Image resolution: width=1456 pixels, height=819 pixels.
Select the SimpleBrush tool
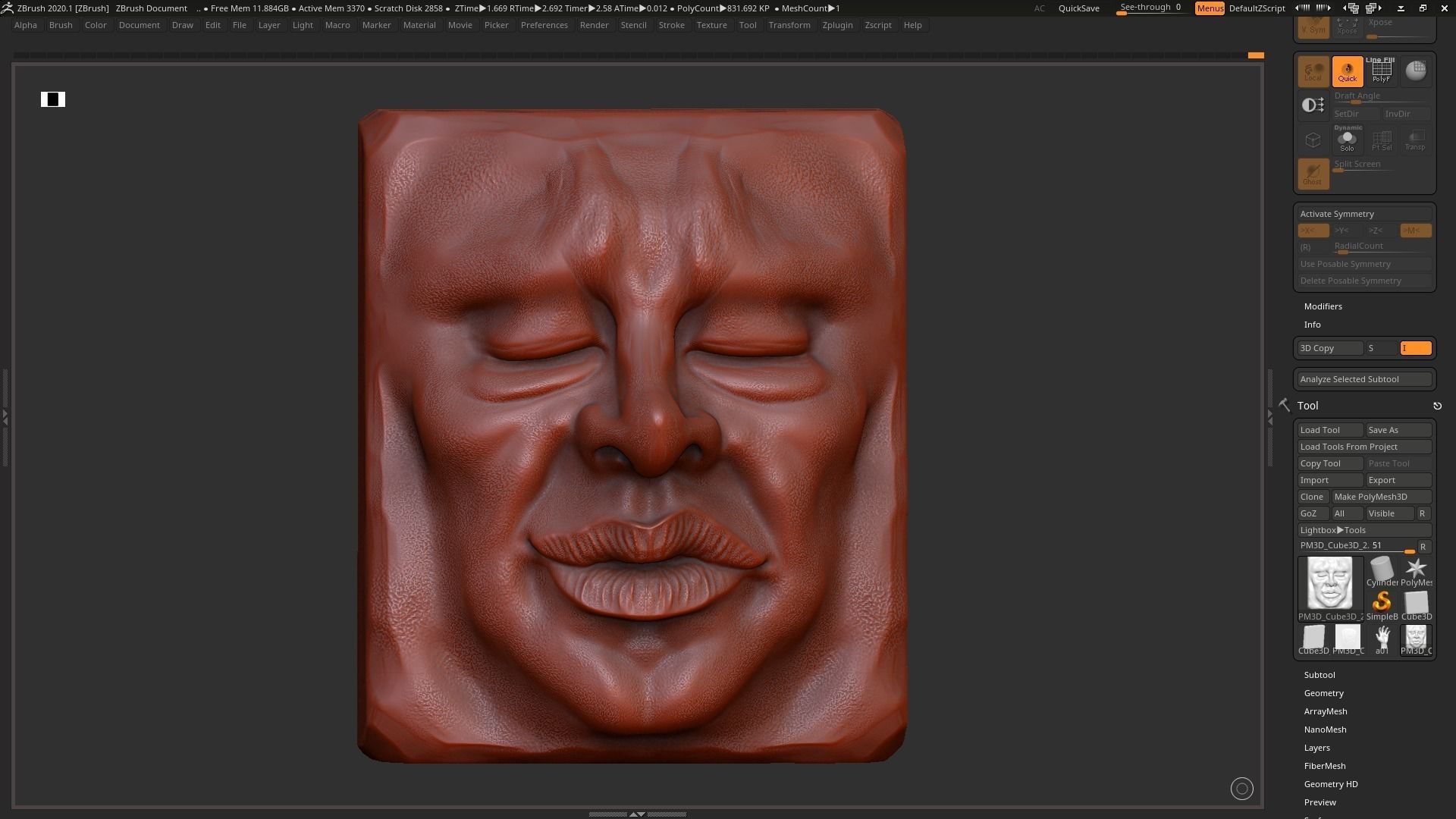(x=1382, y=606)
